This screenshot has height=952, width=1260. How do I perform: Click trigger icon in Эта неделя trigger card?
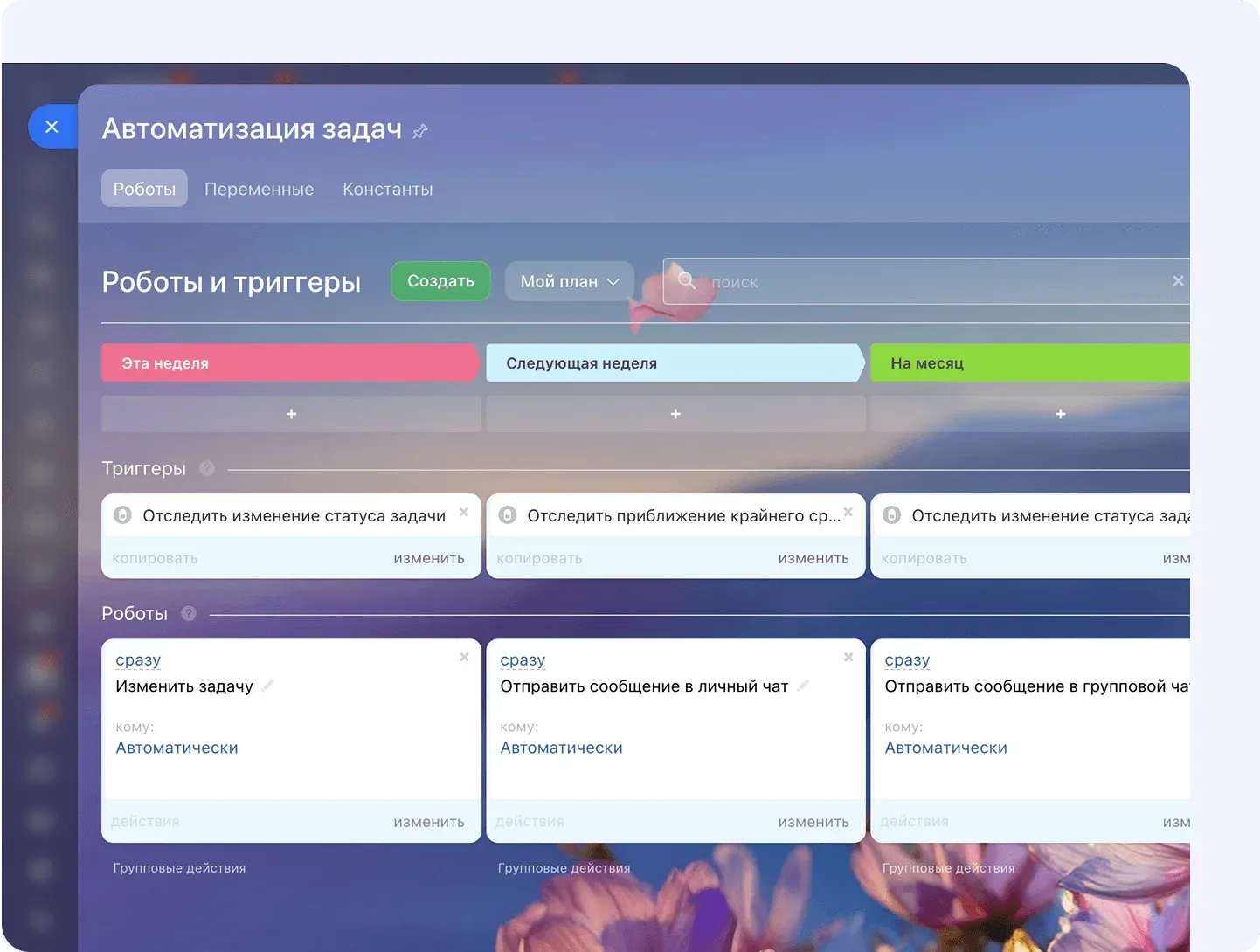pyautogui.click(x=123, y=515)
